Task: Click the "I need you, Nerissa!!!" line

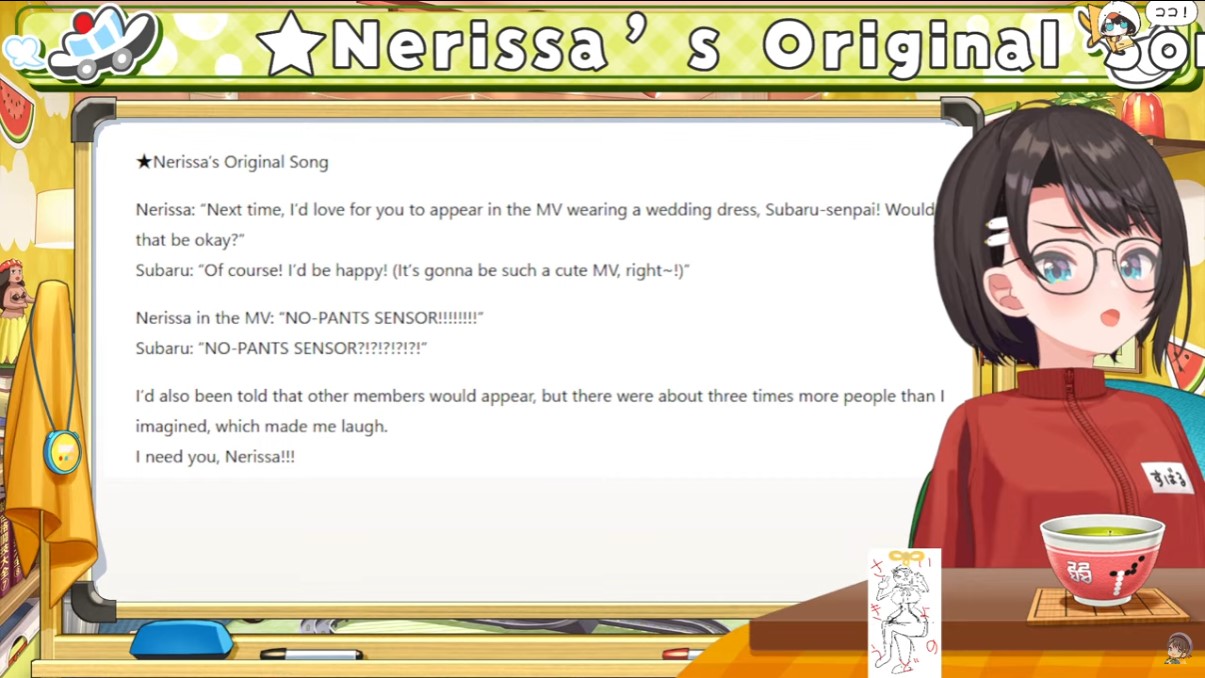Action: coord(215,457)
